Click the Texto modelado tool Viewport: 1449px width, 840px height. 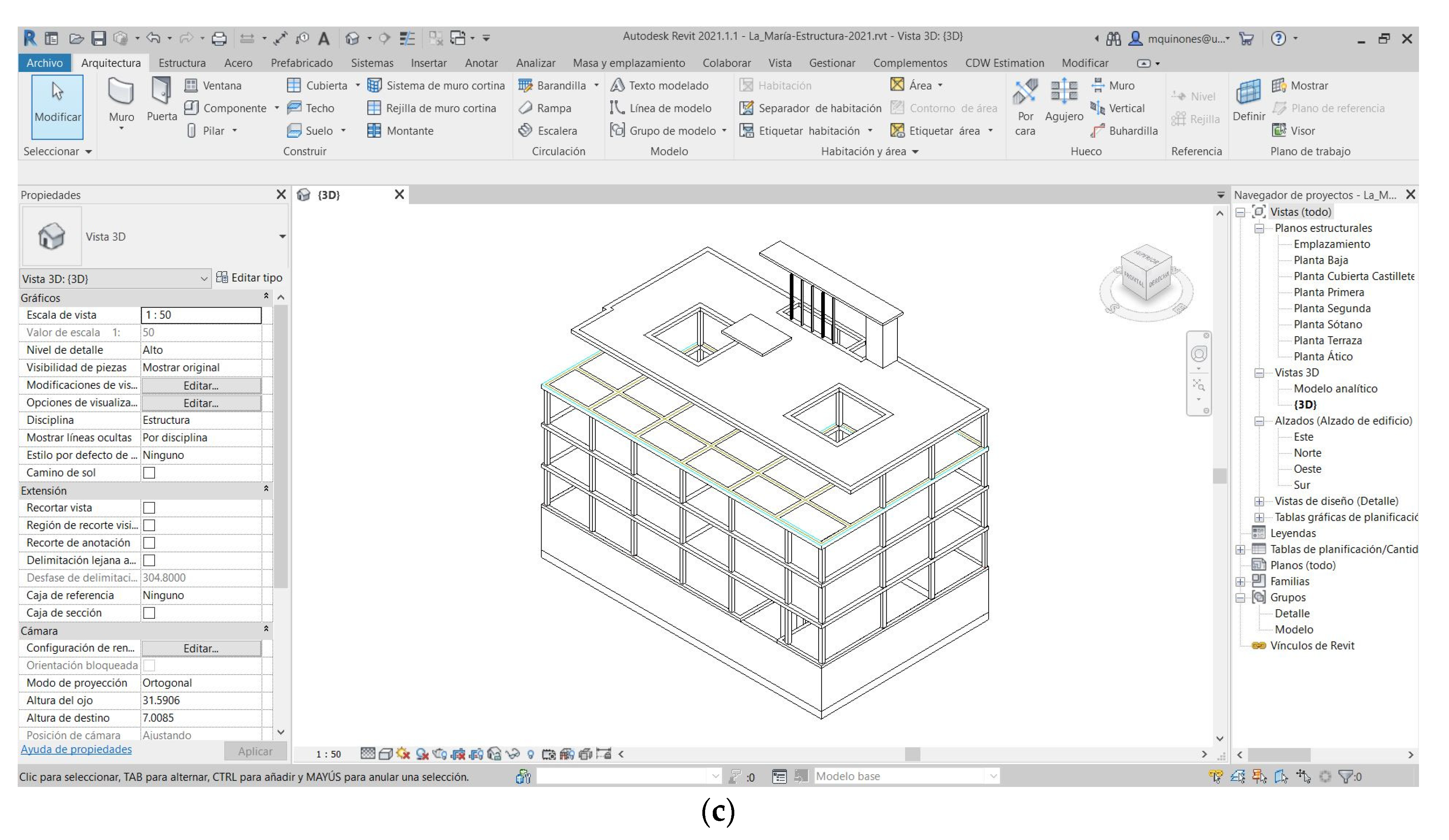pos(660,86)
